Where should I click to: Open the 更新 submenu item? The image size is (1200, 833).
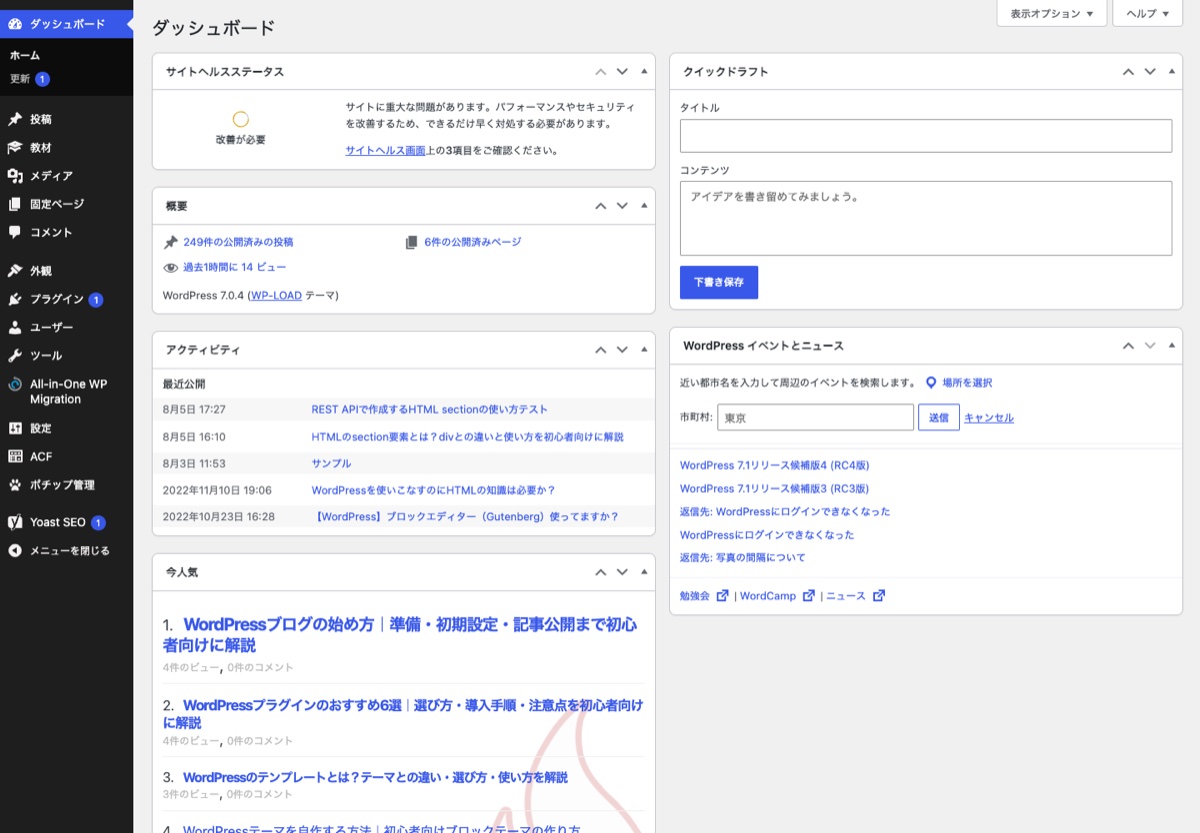(29, 79)
